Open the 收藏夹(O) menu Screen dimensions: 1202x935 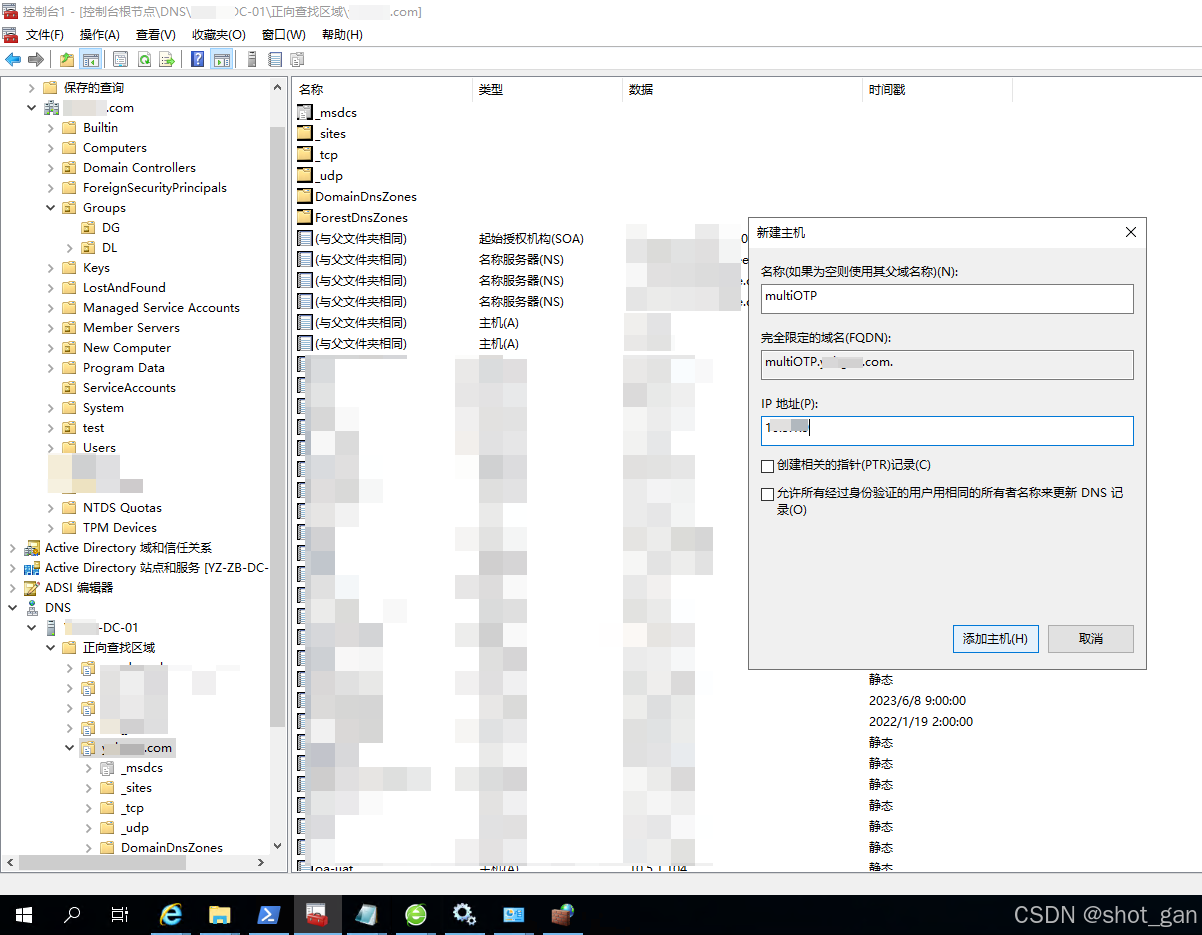219,35
